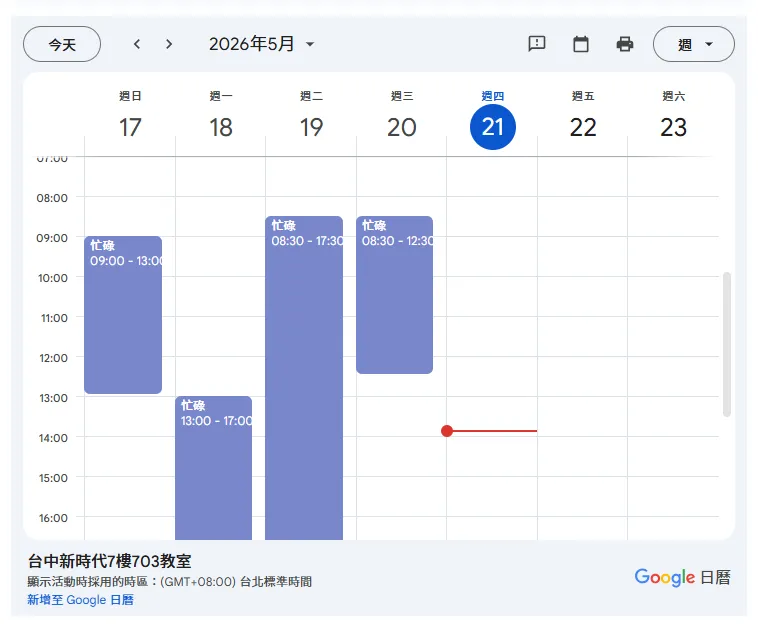Screen dimensions: 758x631
Task: Click the 今天 (Today) button
Action: [x=62, y=44]
